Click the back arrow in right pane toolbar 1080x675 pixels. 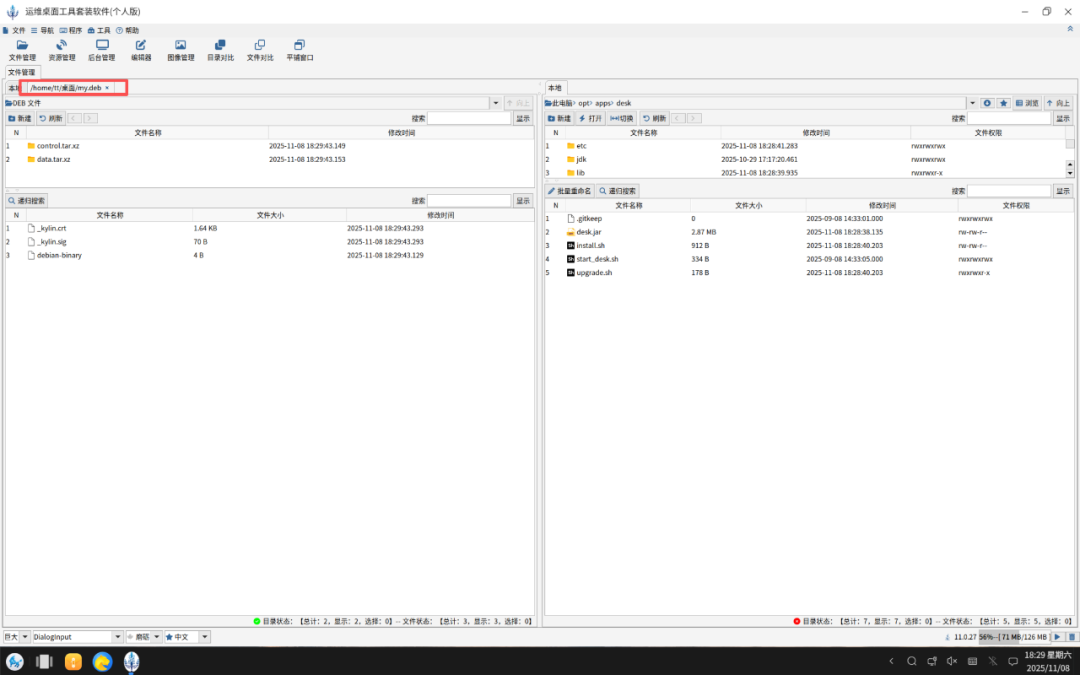click(x=678, y=118)
